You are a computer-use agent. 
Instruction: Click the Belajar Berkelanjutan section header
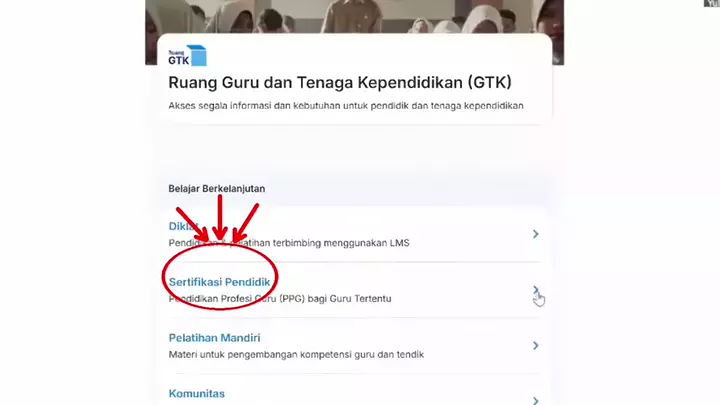217,189
